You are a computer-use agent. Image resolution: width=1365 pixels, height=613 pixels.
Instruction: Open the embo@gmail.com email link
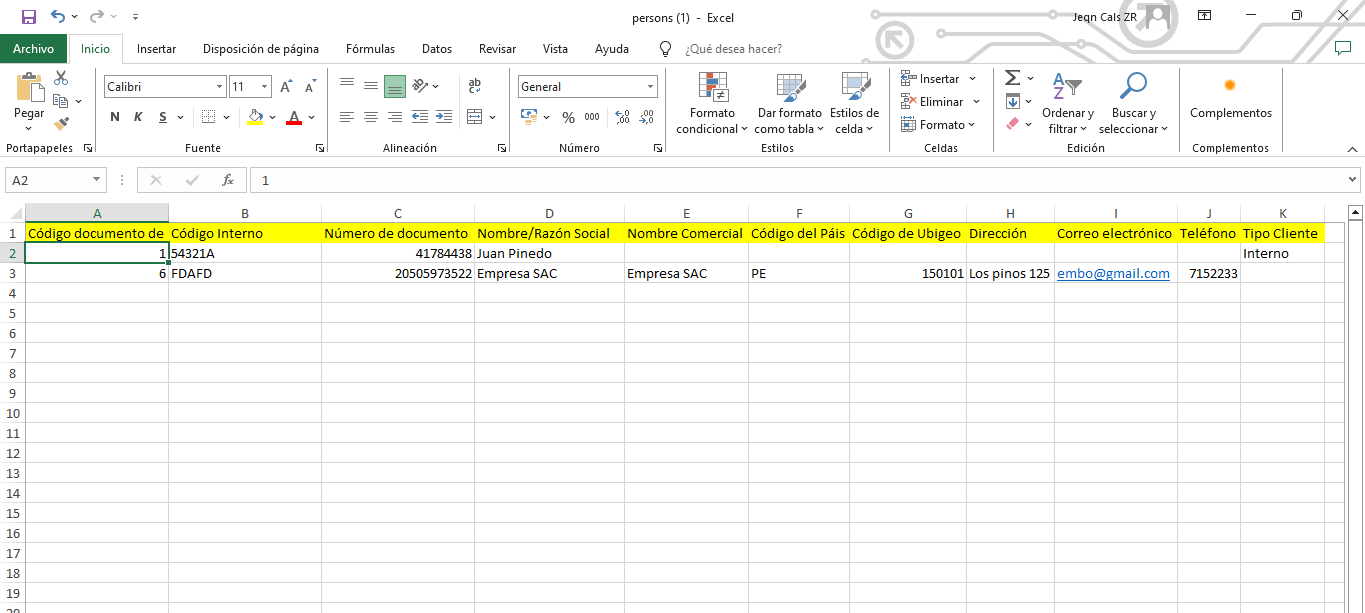click(x=1113, y=274)
